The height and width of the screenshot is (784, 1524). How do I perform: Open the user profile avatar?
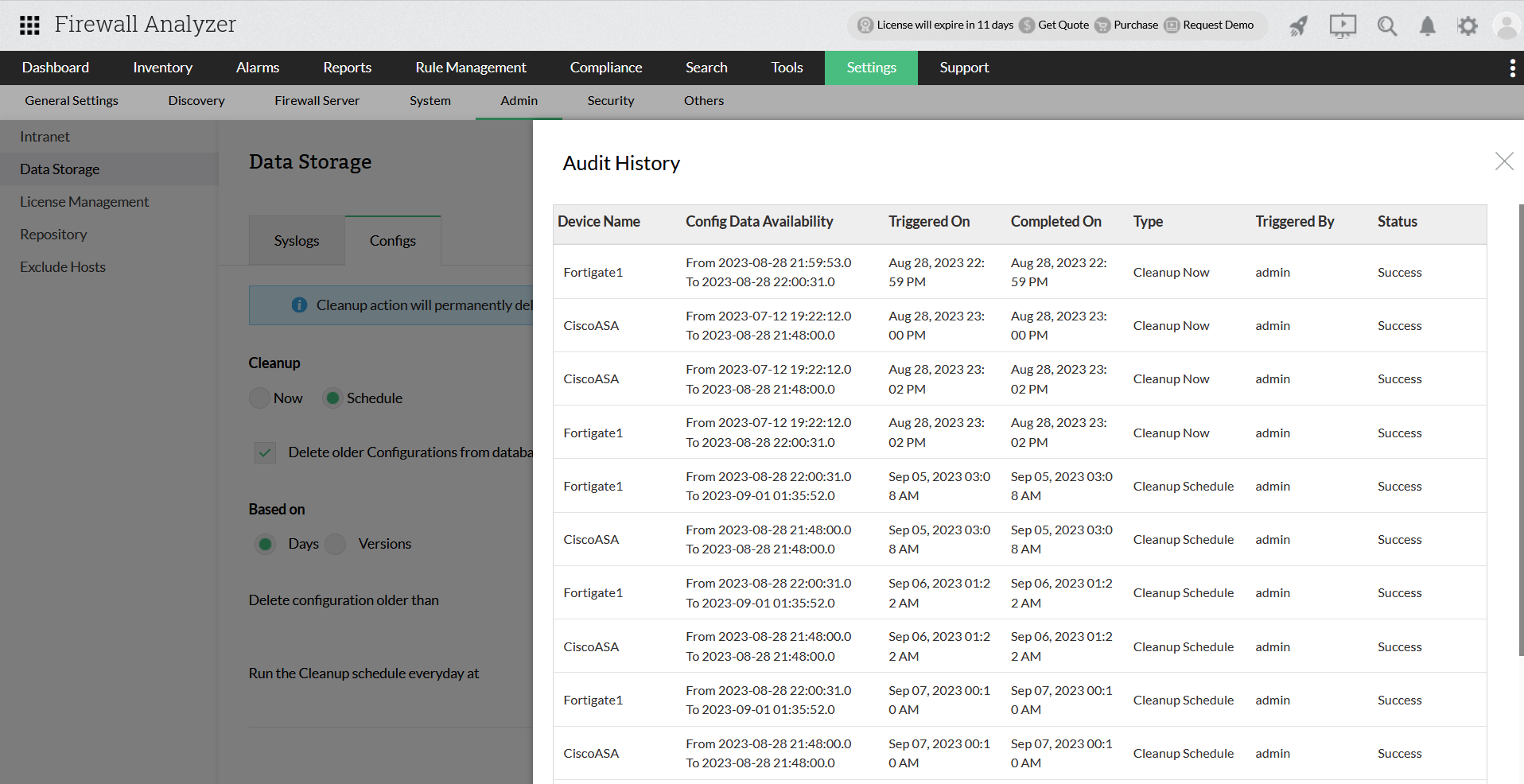point(1506,25)
